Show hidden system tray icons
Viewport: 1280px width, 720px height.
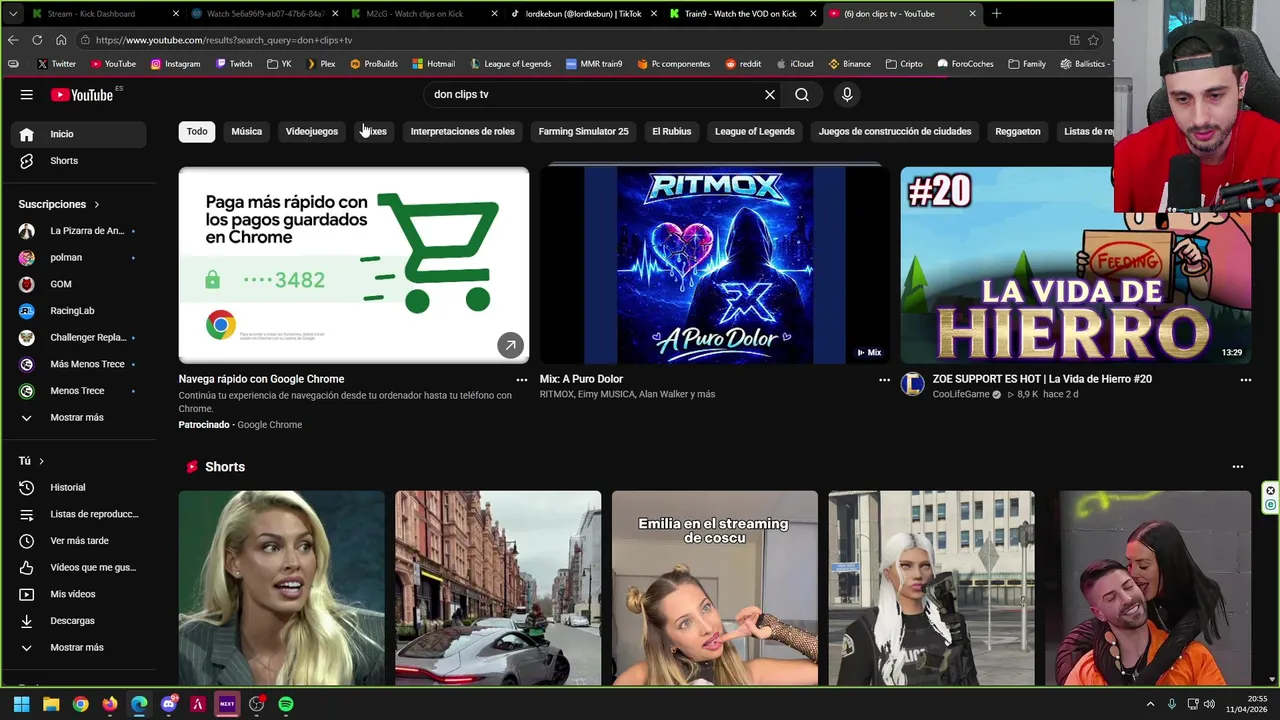click(x=1150, y=704)
